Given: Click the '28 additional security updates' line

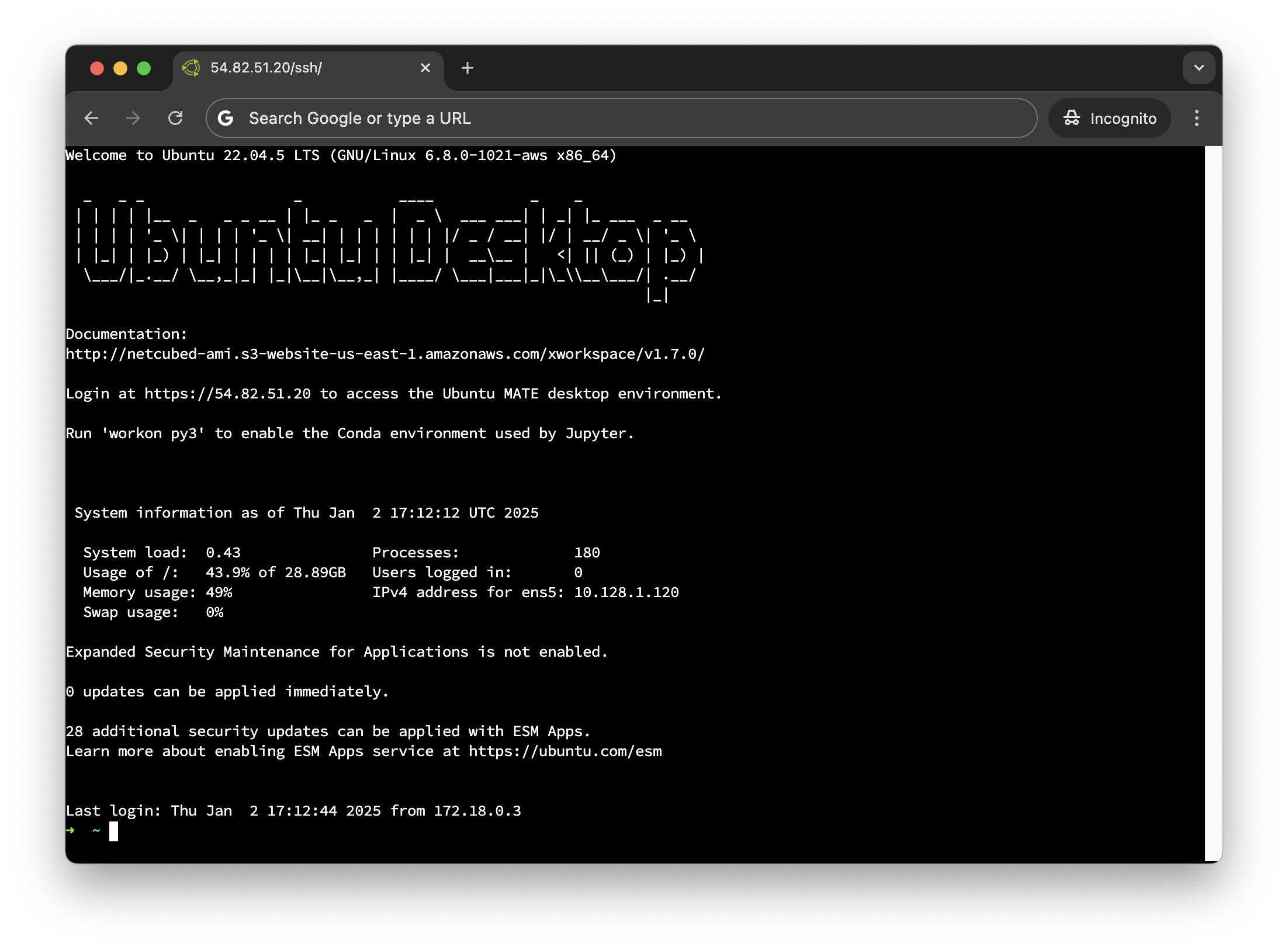Looking at the screenshot, I should coord(328,731).
